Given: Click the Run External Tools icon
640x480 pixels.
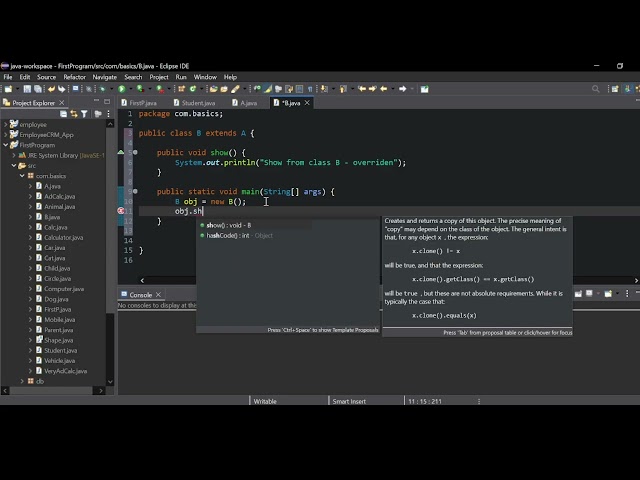Looking at the screenshot, I should tap(160, 89).
